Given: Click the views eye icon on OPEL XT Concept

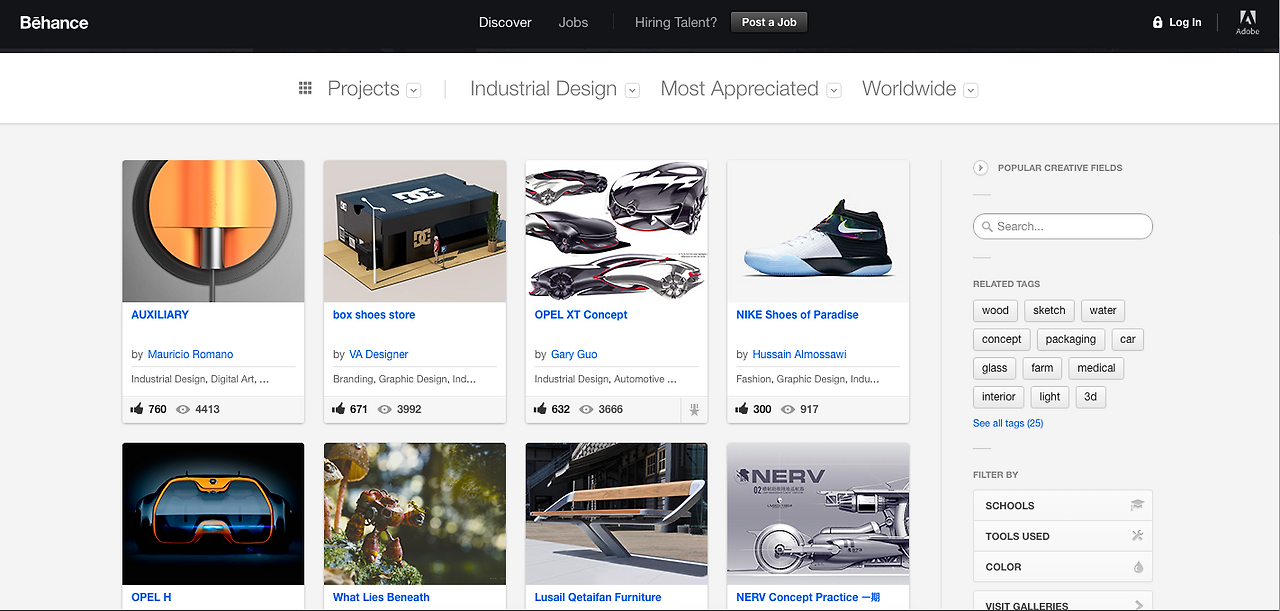Looking at the screenshot, I should [586, 409].
